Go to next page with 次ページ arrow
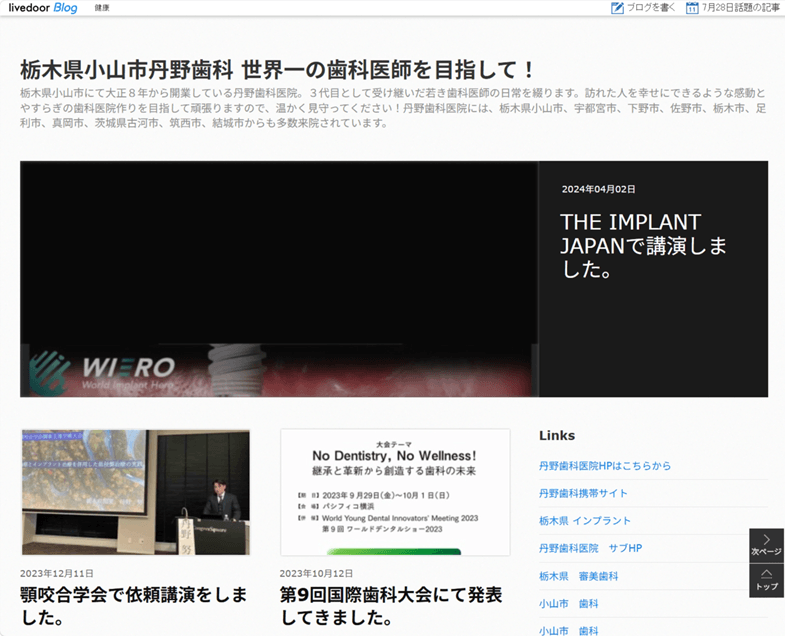 pos(766,545)
